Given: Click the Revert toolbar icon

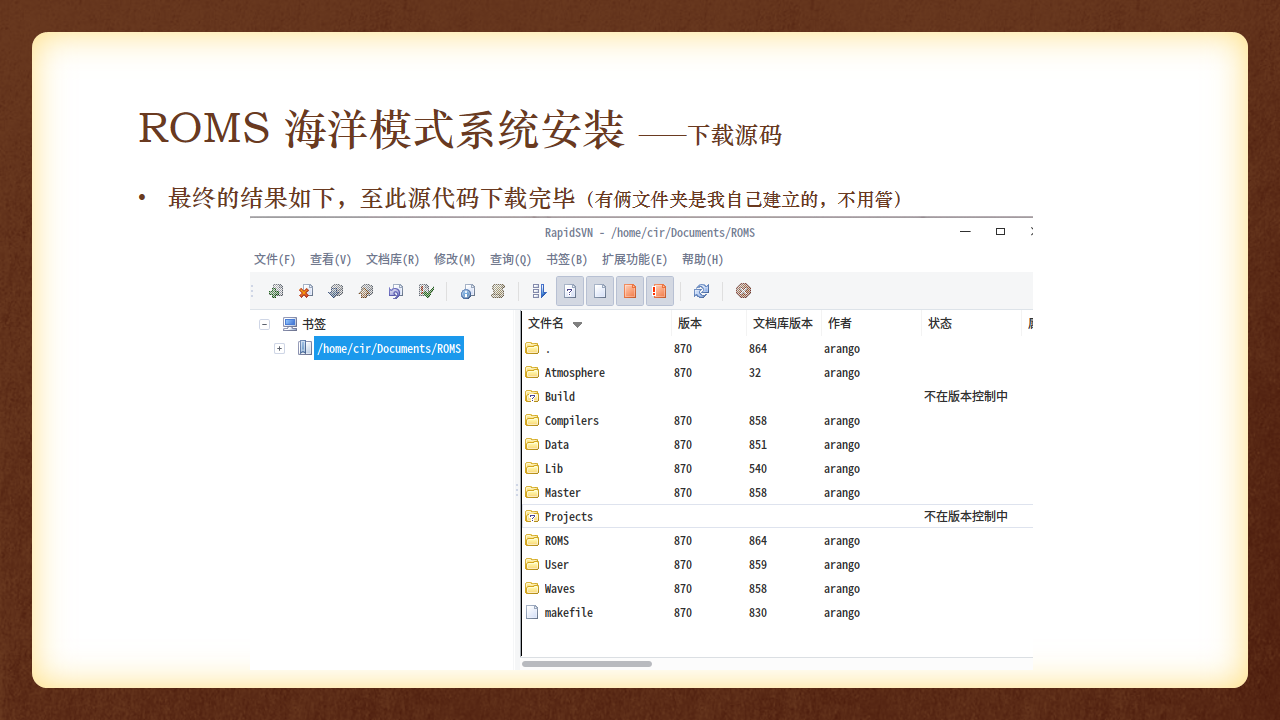Looking at the screenshot, I should click(396, 291).
